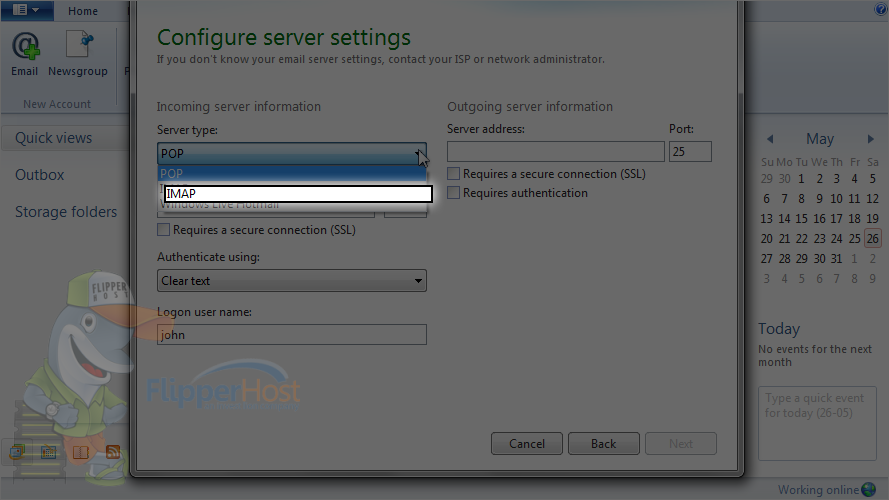Click the Working online status text

click(818, 490)
